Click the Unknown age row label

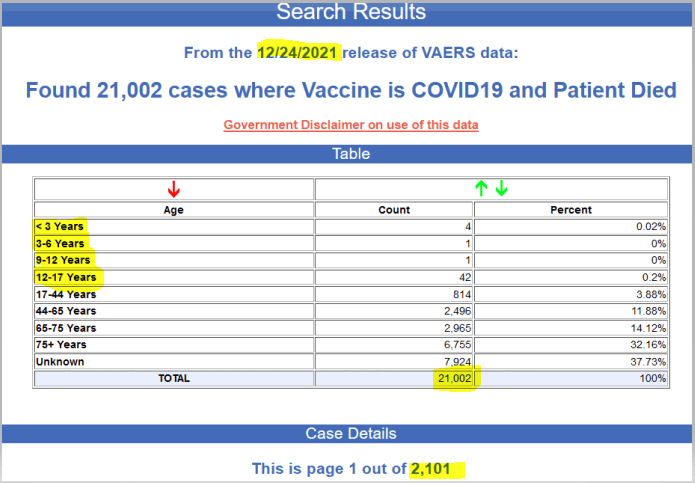tap(59, 361)
